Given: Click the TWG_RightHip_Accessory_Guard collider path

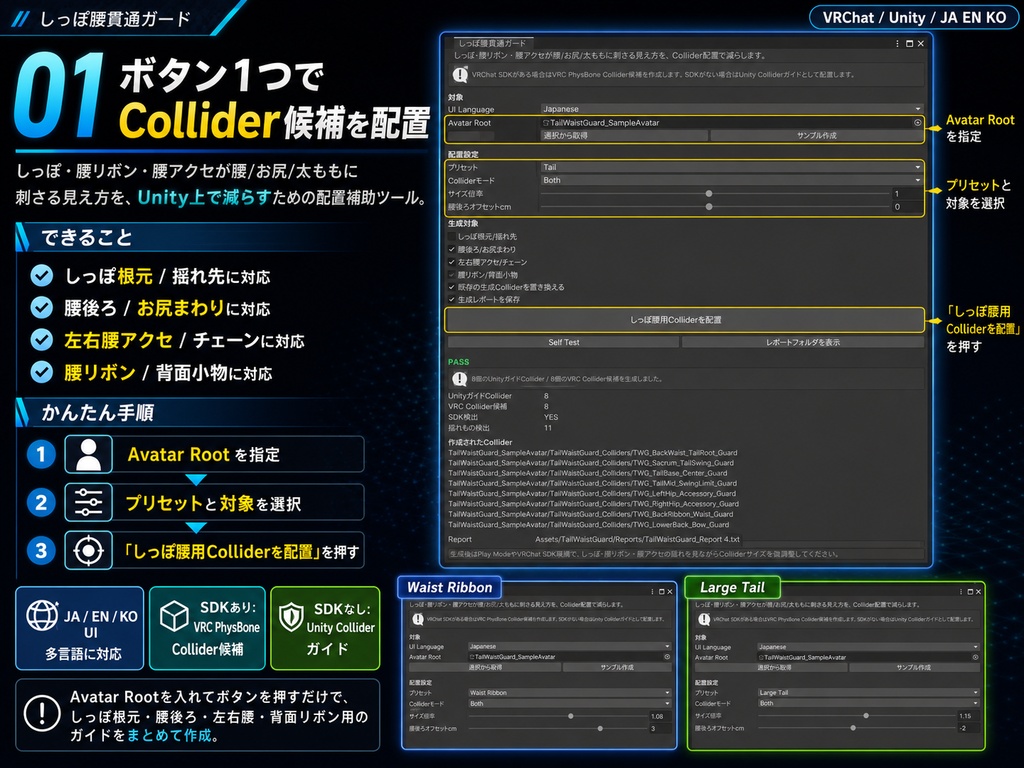Looking at the screenshot, I should coord(594,504).
